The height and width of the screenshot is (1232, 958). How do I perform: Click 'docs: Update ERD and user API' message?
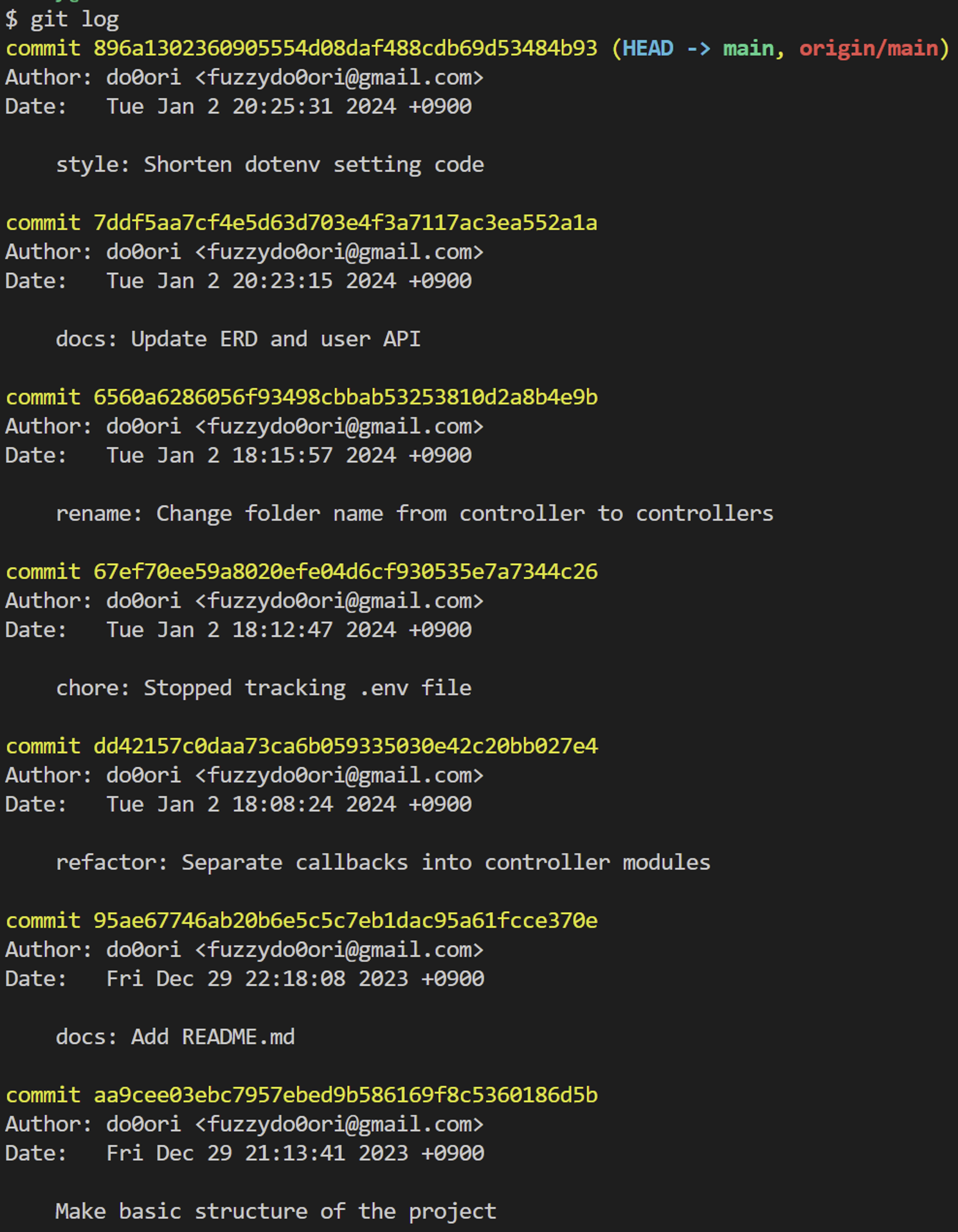238,339
